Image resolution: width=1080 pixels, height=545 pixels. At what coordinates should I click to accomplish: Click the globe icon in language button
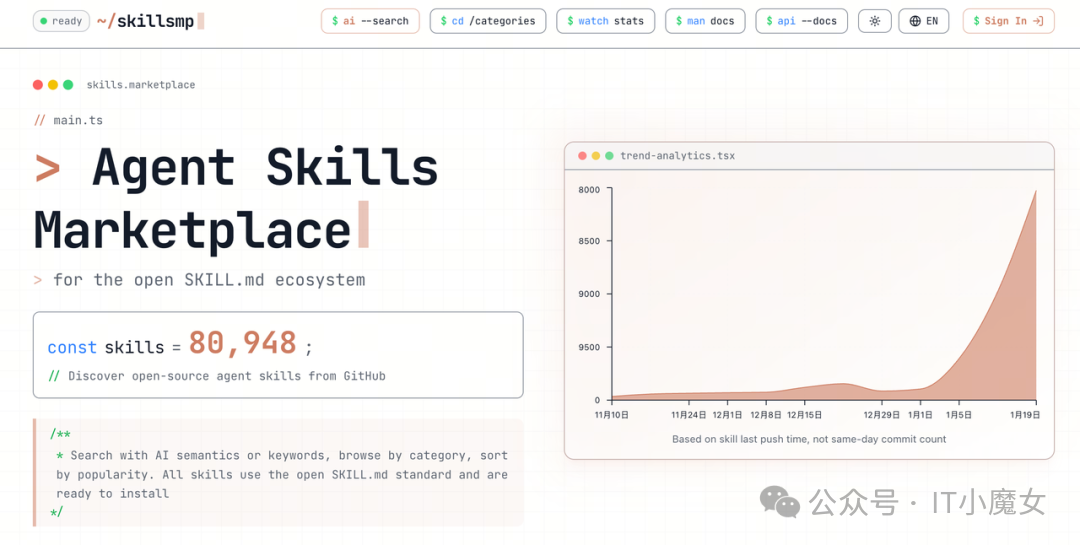(915, 21)
